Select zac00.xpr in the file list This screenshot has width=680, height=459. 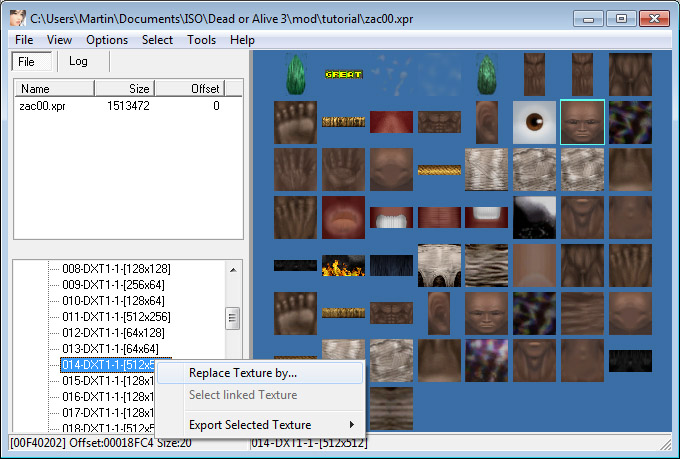[42, 106]
